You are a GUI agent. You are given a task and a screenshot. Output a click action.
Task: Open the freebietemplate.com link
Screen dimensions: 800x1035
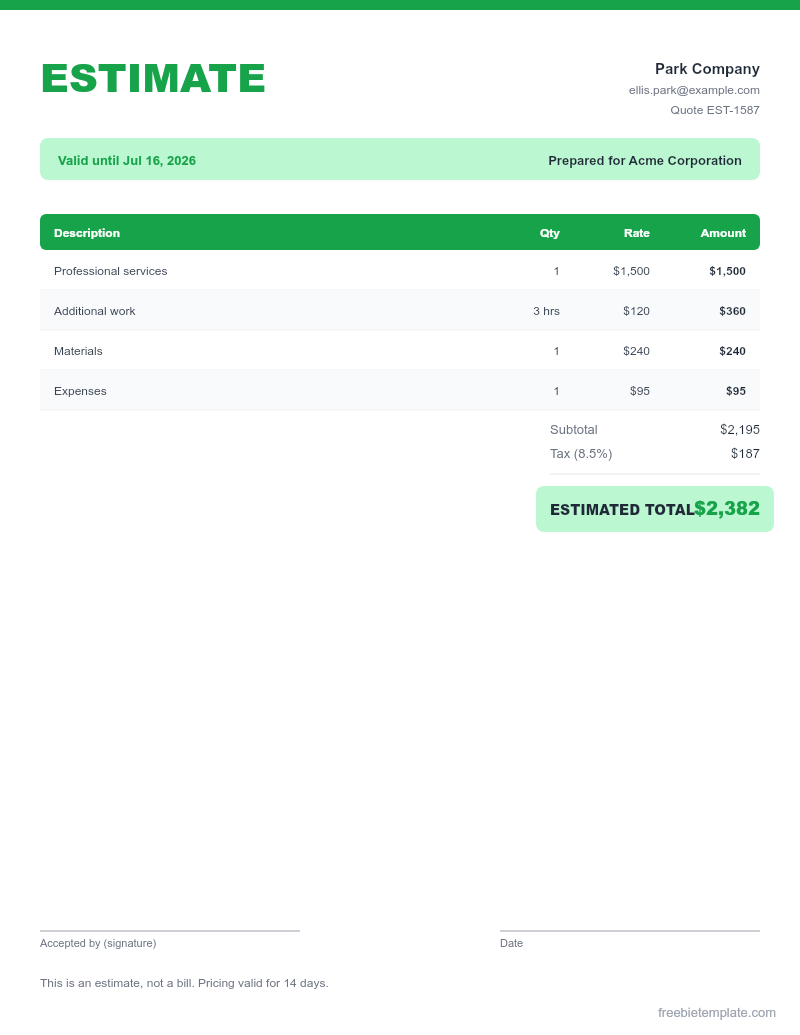[717, 1013]
